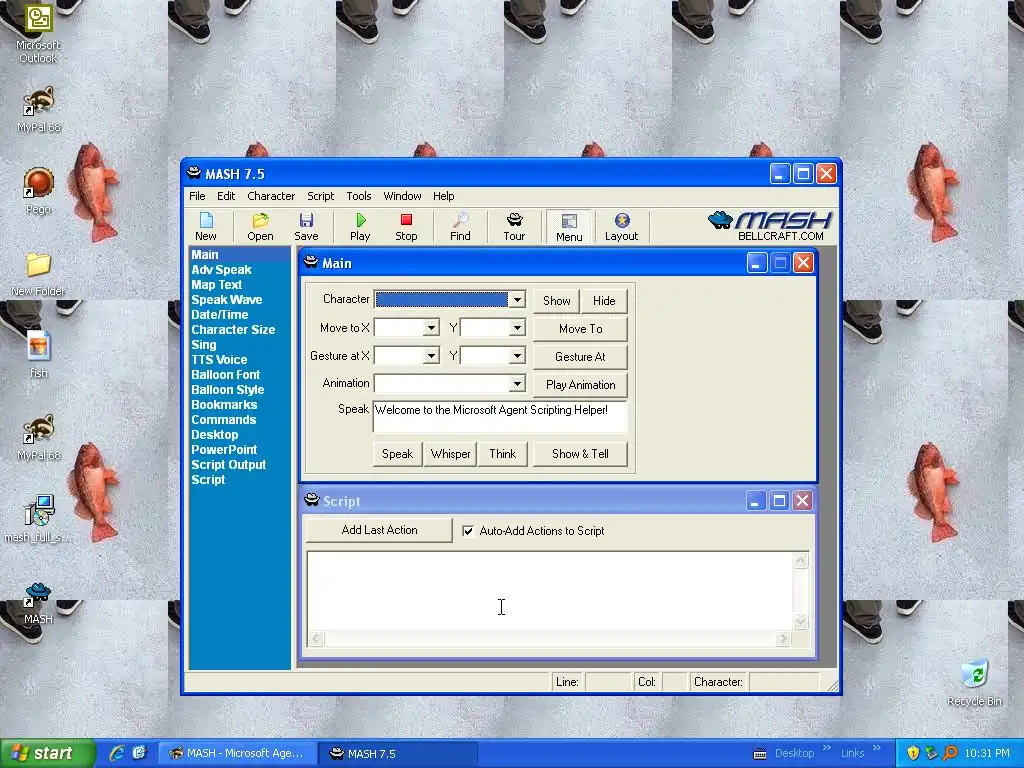The height and width of the screenshot is (768, 1024).
Task: Select the mash_full_s... installer desktop icon
Action: pyautogui.click(x=38, y=519)
